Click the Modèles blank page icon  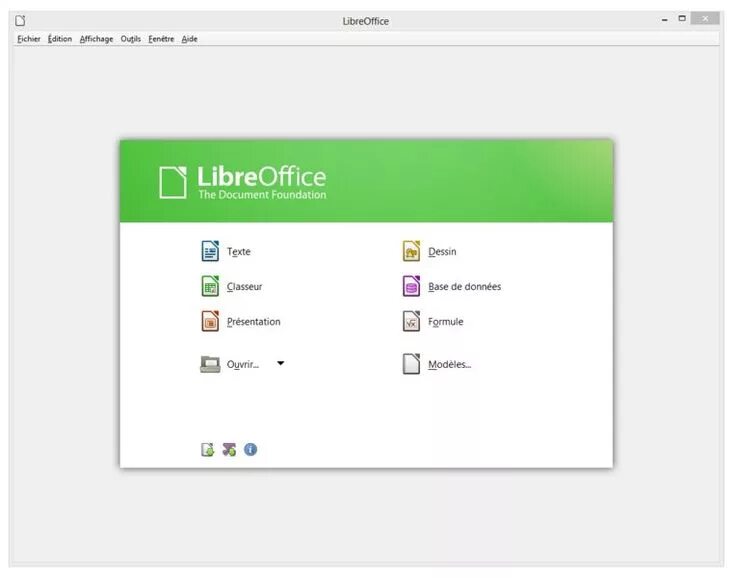pos(411,364)
